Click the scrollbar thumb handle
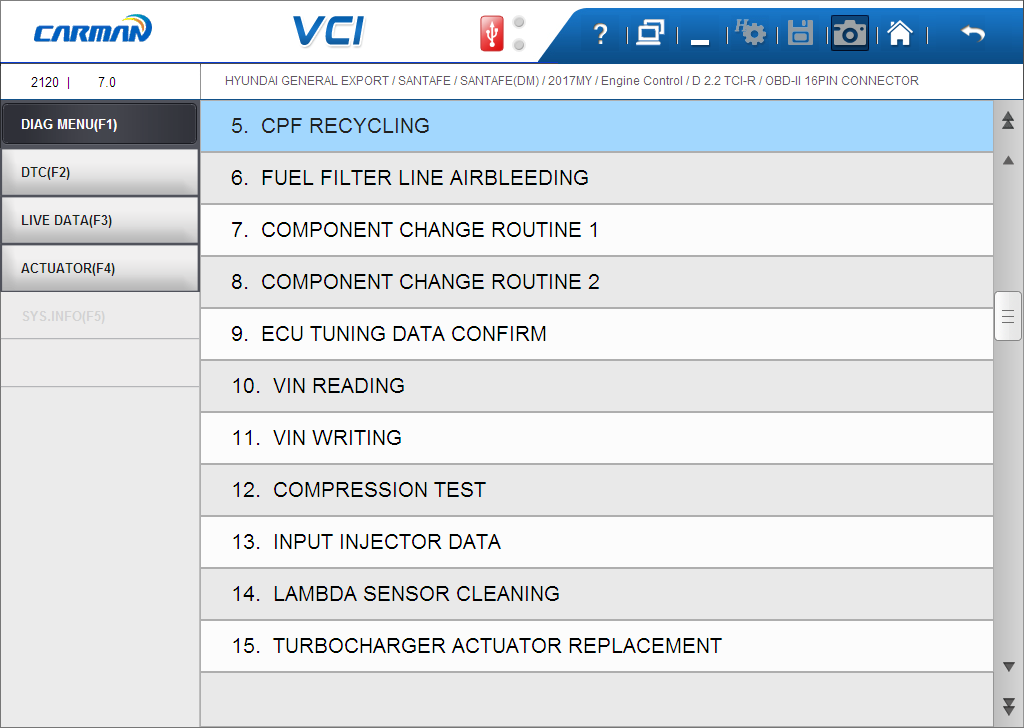The height and width of the screenshot is (728, 1024). click(1008, 316)
